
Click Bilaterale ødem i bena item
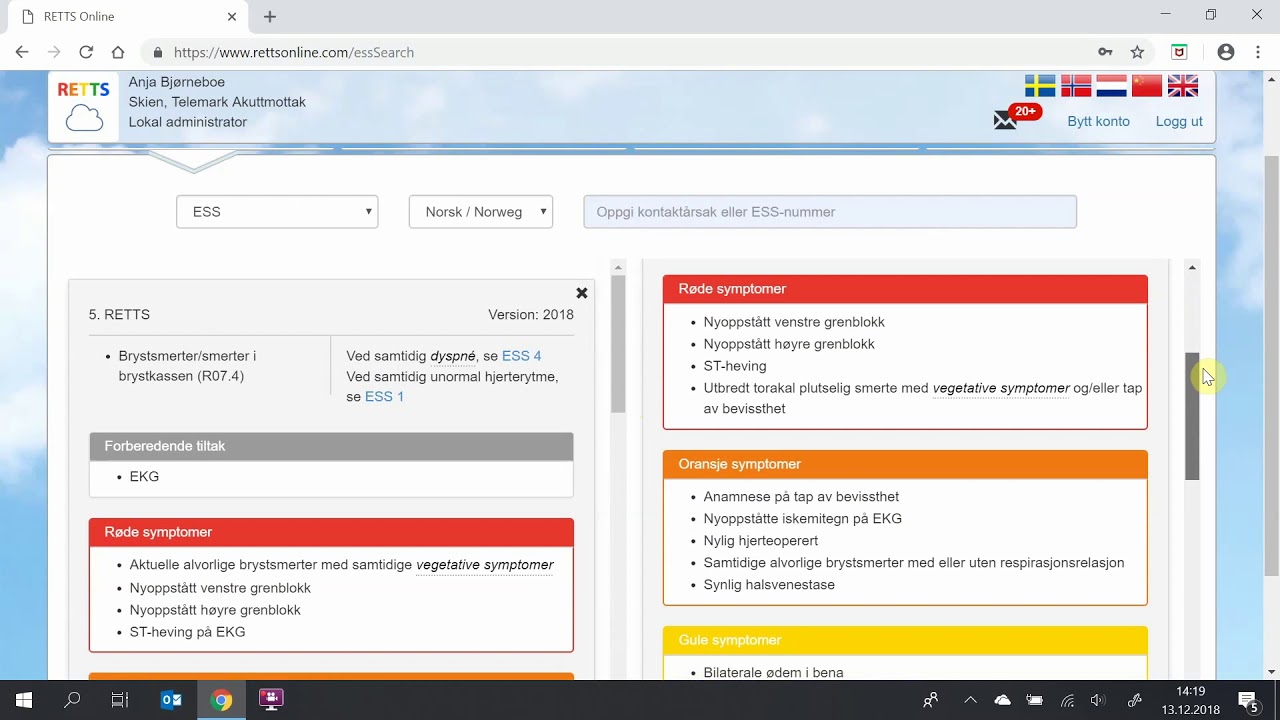[773, 673]
